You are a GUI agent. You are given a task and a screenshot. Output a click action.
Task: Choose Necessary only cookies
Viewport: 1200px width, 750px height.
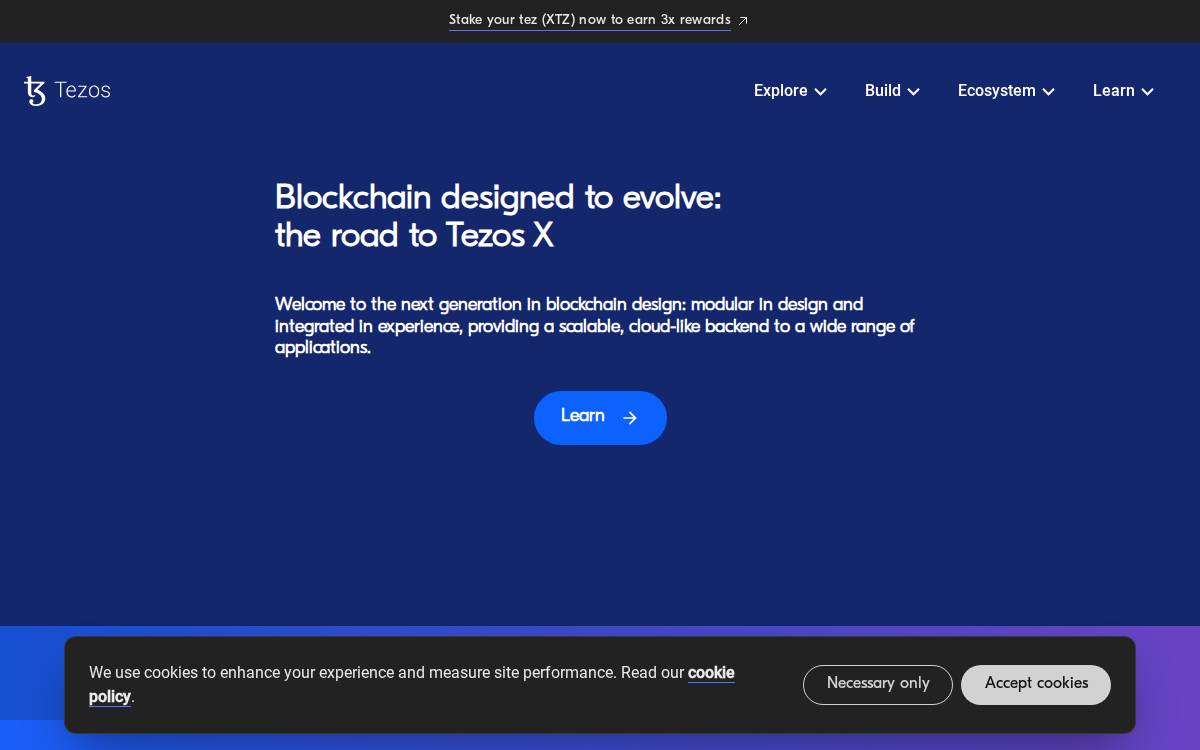coord(878,685)
